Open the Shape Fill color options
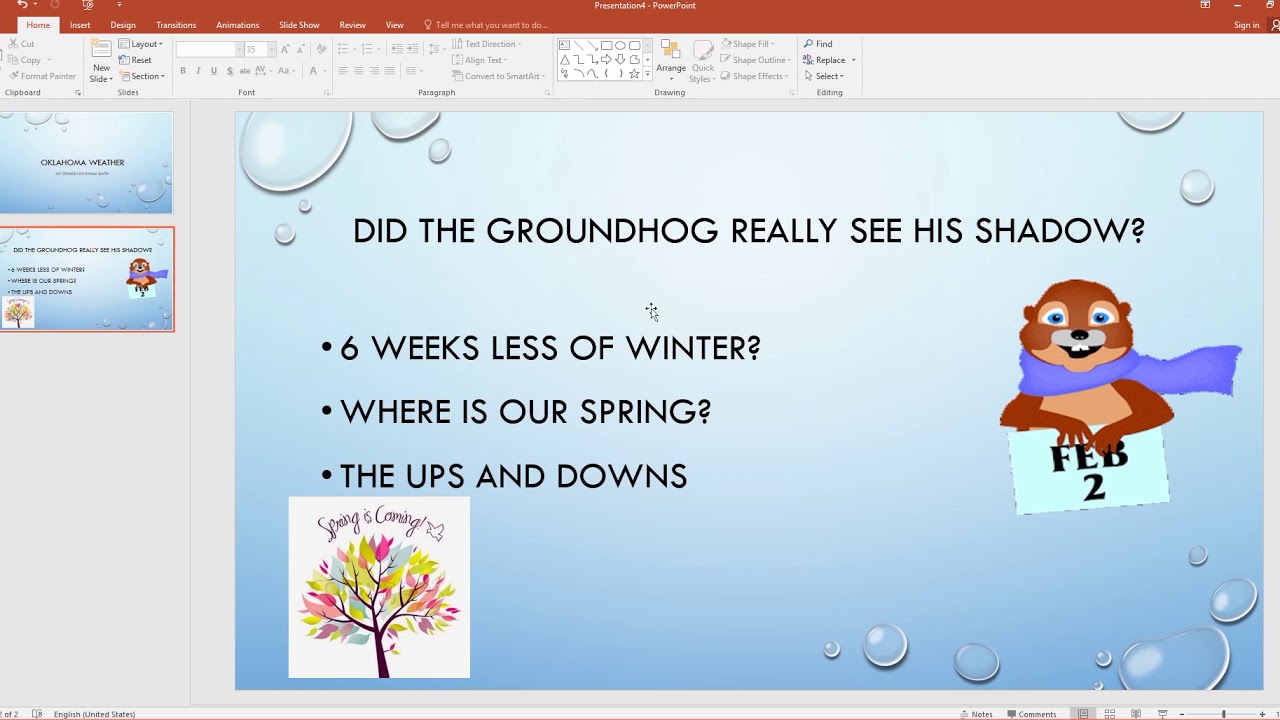 click(747, 44)
